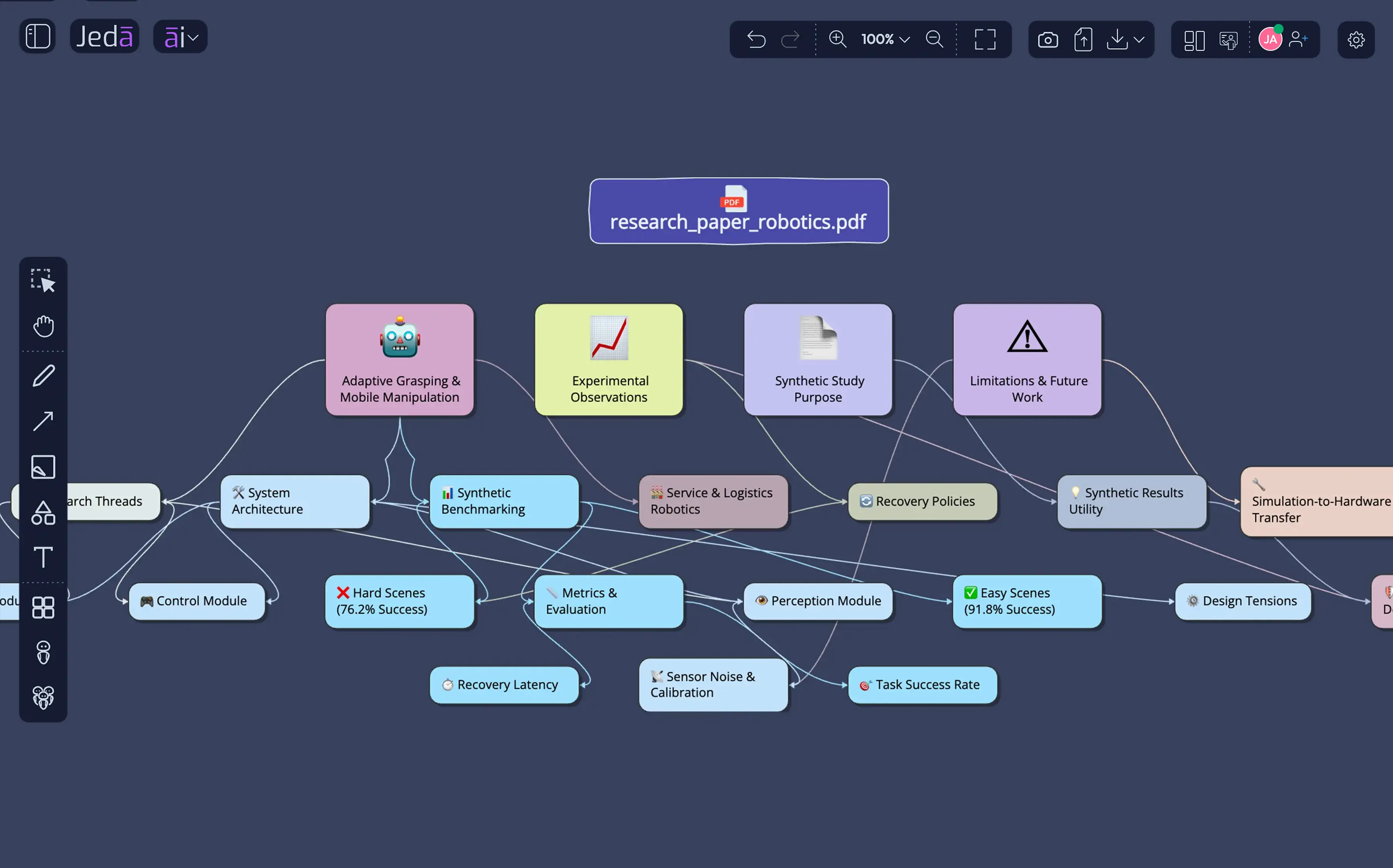Select the Synthetic Benchmarking node

[505, 501]
